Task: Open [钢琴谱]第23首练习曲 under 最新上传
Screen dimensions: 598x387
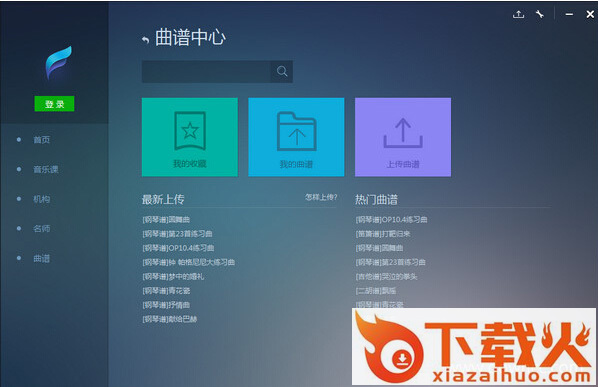Action: point(177,234)
